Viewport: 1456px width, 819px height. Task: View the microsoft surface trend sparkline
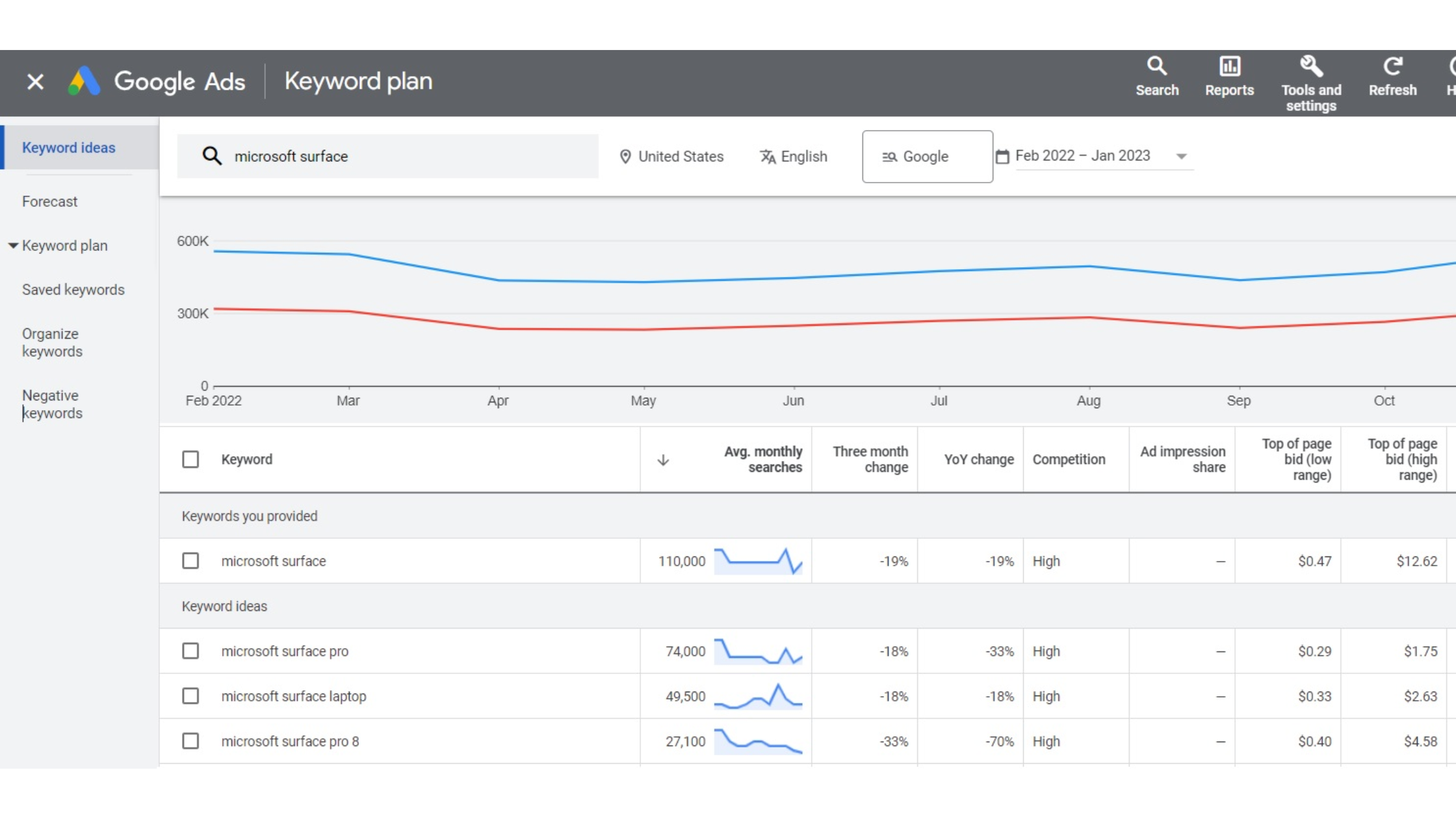758,561
